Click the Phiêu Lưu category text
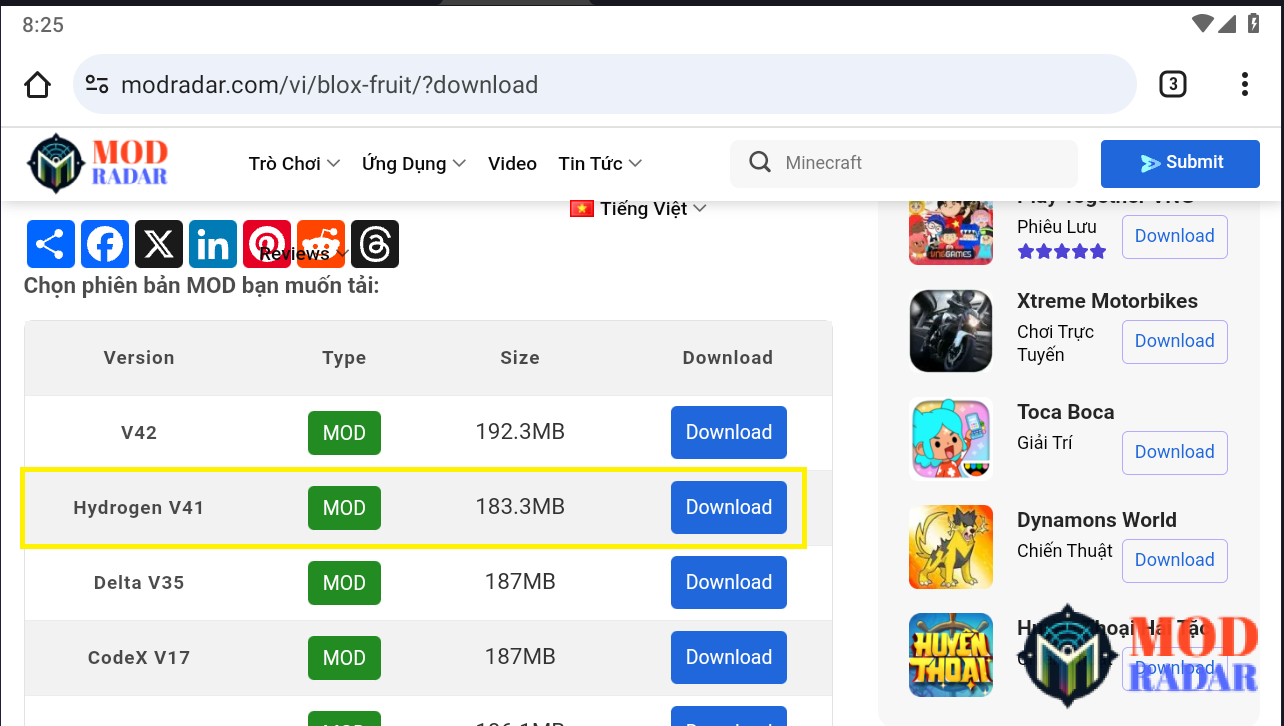1284x726 pixels. [x=1057, y=227]
